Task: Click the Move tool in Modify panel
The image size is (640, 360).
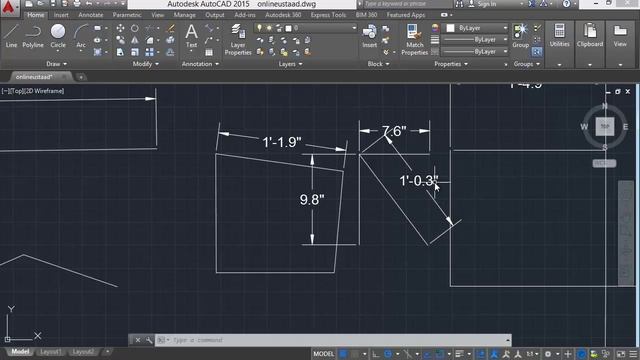Action: click(x=120, y=28)
